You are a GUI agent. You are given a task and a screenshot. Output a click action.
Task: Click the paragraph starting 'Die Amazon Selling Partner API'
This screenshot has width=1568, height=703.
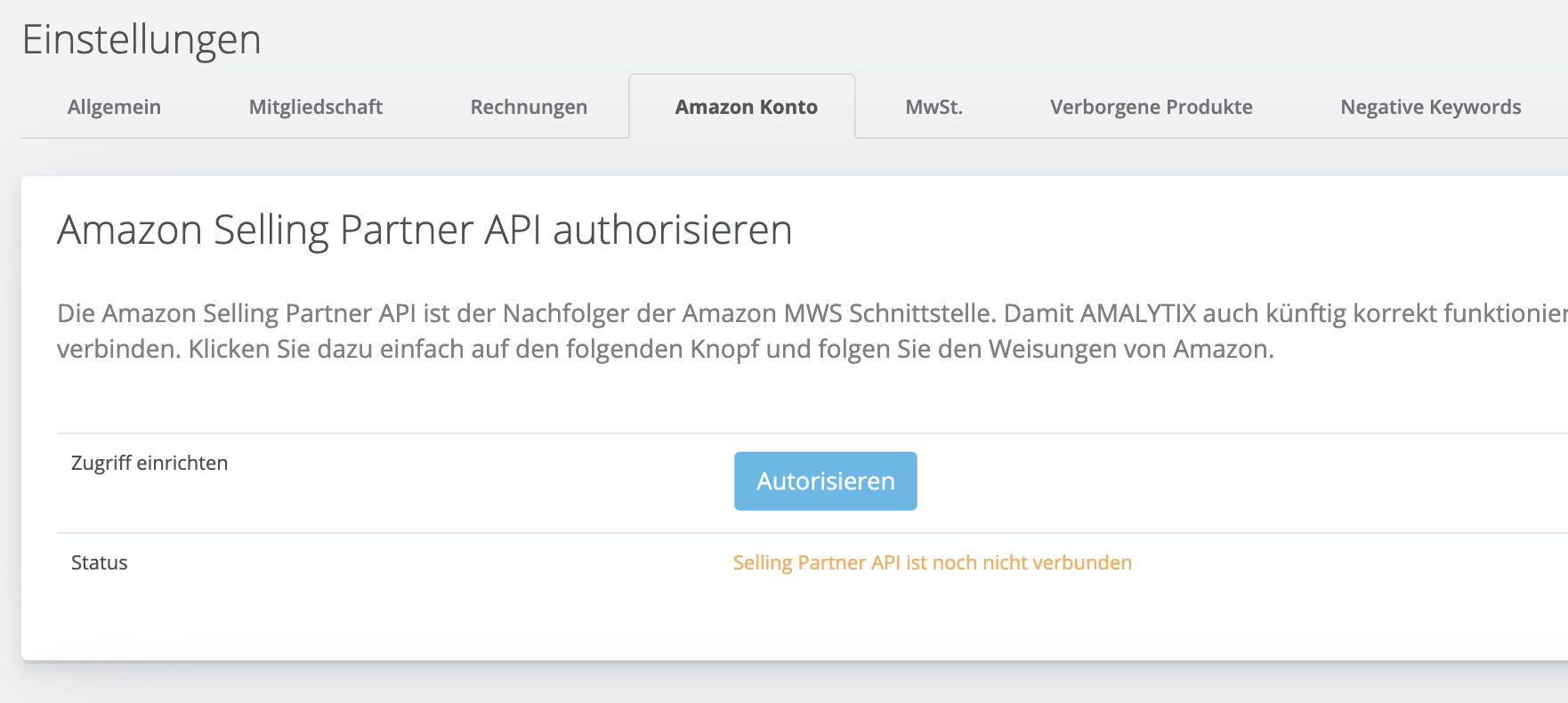812,331
